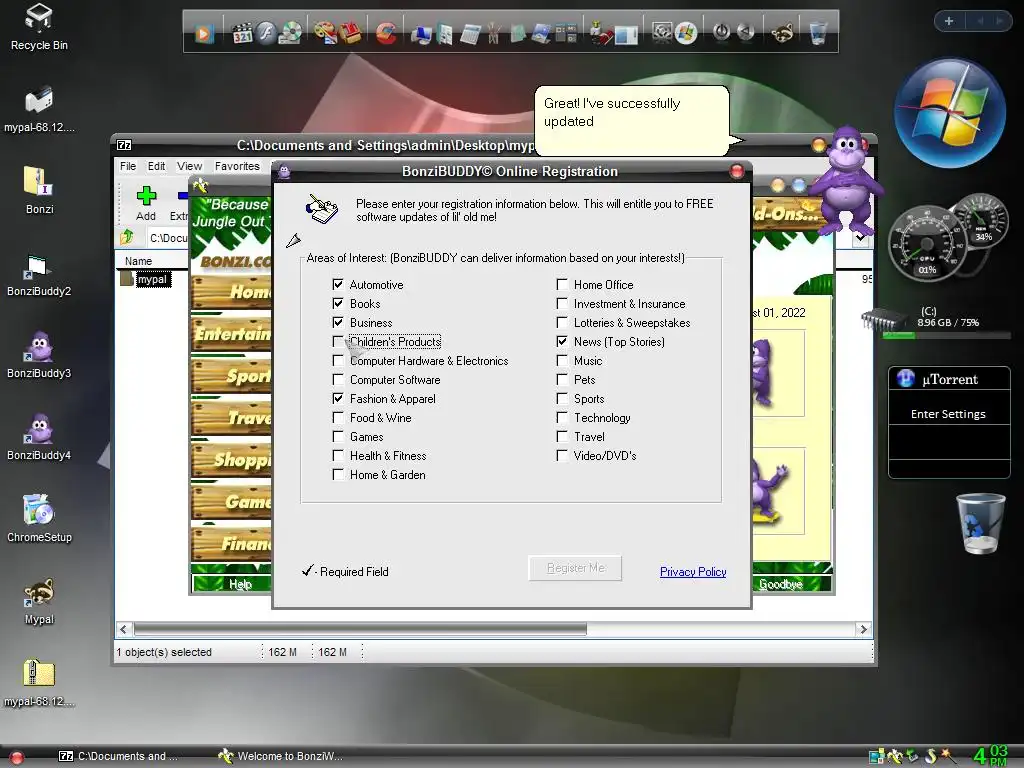Screen dimensions: 1024x768
Task: Uncheck Fashion & Apparel
Action: [x=338, y=398]
